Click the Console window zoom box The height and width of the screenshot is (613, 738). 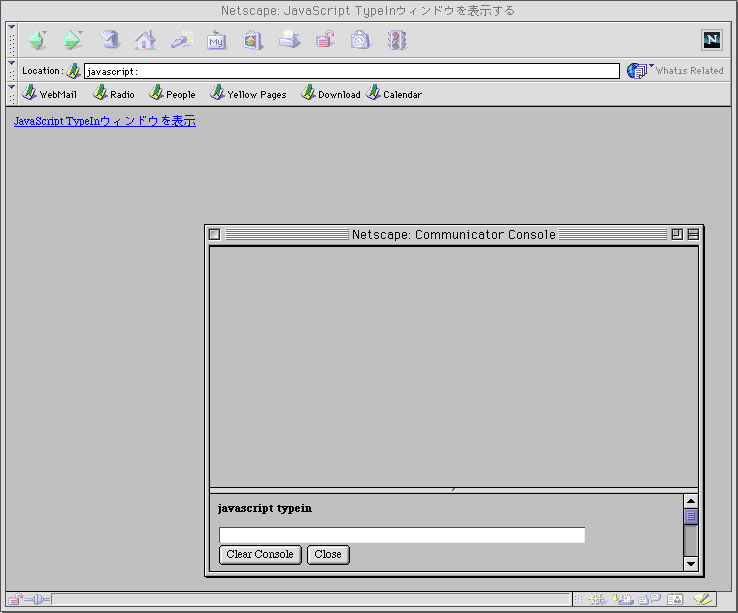click(x=677, y=234)
